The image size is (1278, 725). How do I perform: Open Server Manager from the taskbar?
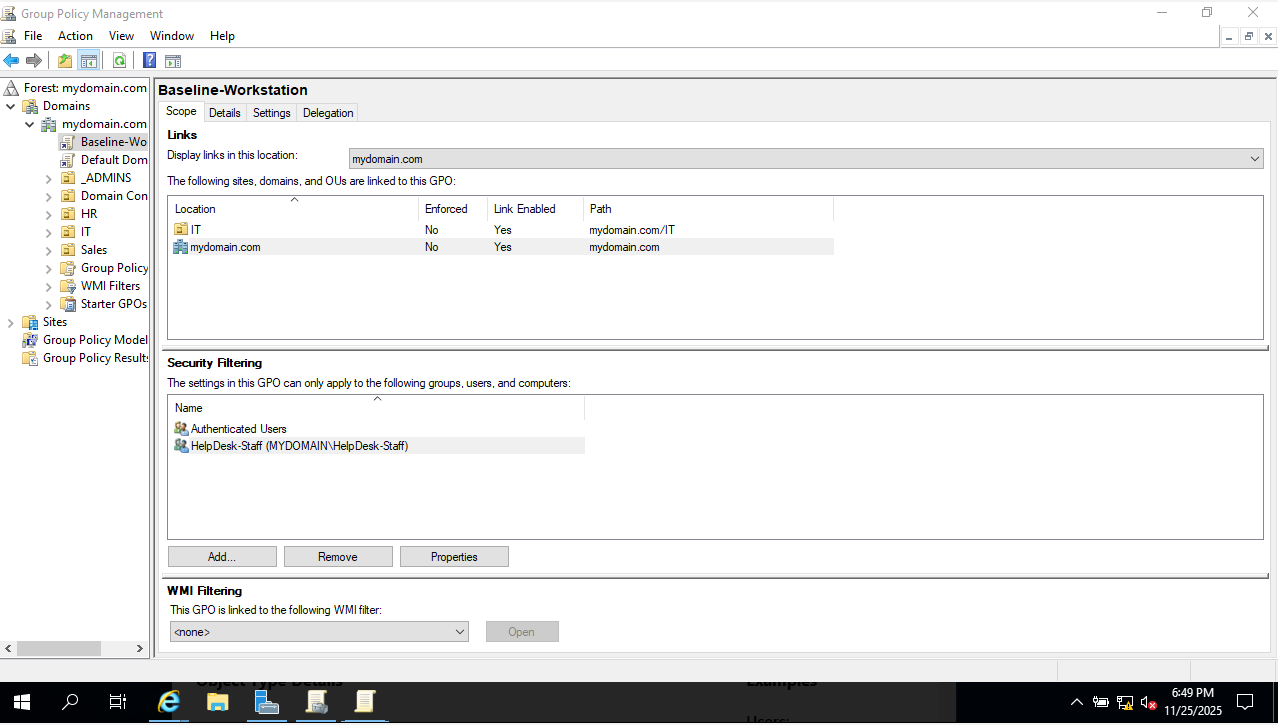(x=266, y=703)
